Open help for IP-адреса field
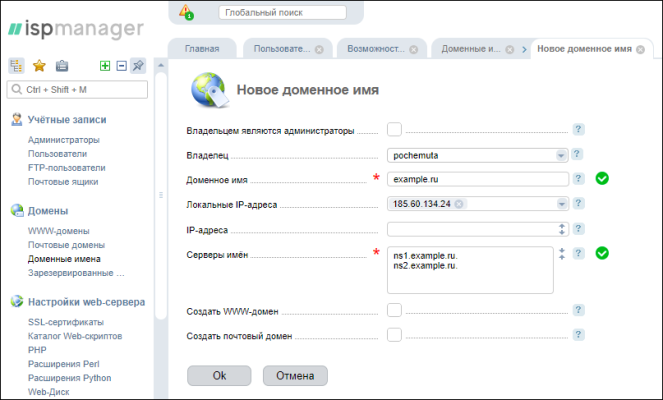Viewport: 663px width, 400px height. point(578,229)
